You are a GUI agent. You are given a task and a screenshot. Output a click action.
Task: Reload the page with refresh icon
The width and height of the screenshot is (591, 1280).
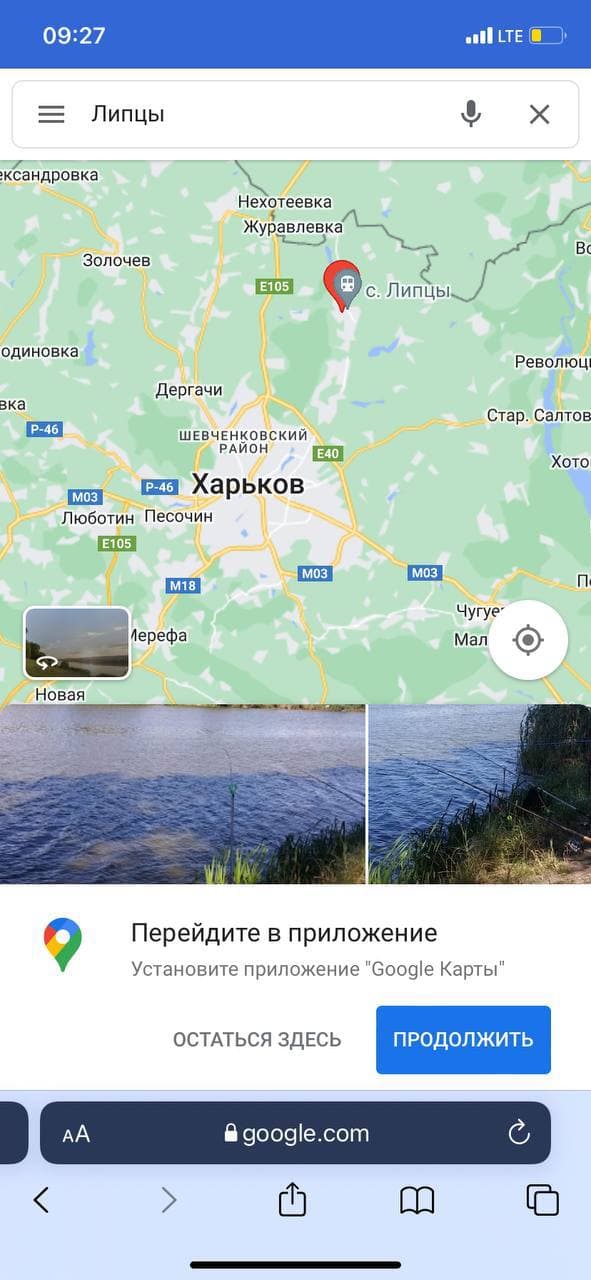click(518, 1133)
